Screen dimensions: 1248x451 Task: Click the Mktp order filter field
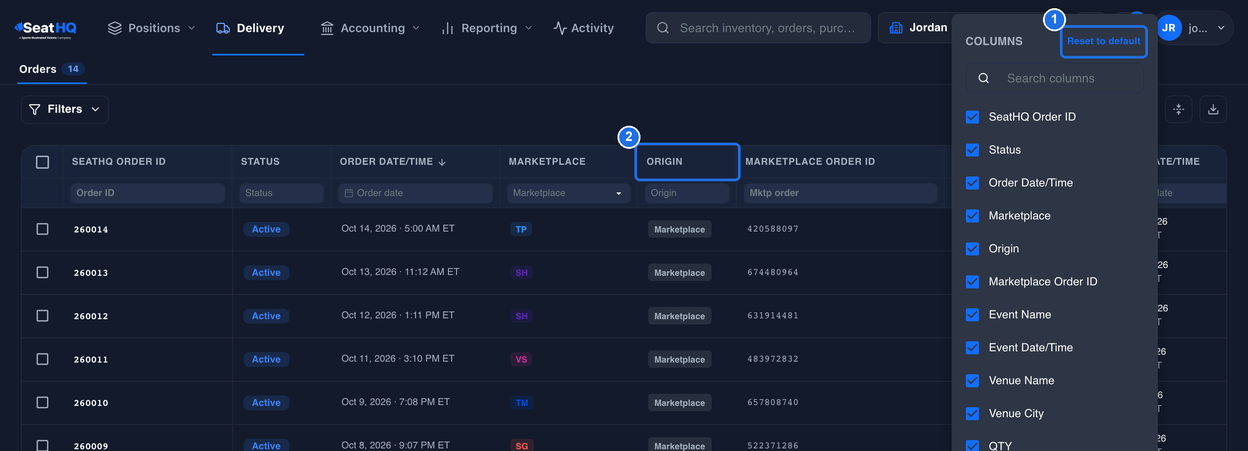(x=840, y=193)
